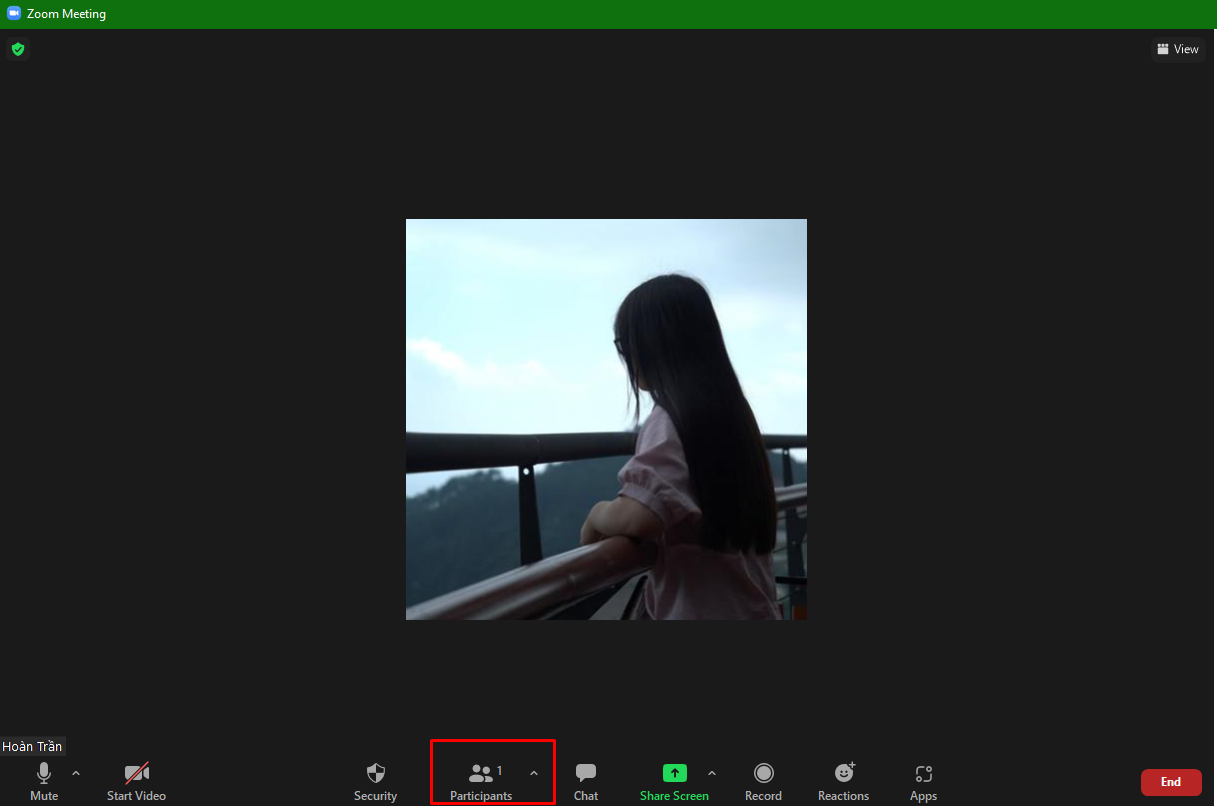Open the Participants panel
Screen dimensions: 1217x806
[482, 780]
